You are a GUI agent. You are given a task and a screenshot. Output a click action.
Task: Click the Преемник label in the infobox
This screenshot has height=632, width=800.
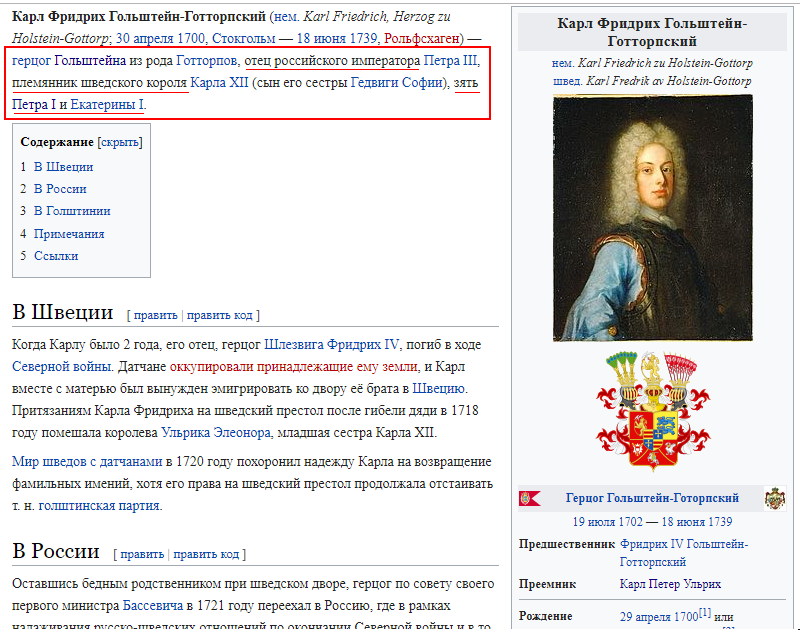click(547, 584)
